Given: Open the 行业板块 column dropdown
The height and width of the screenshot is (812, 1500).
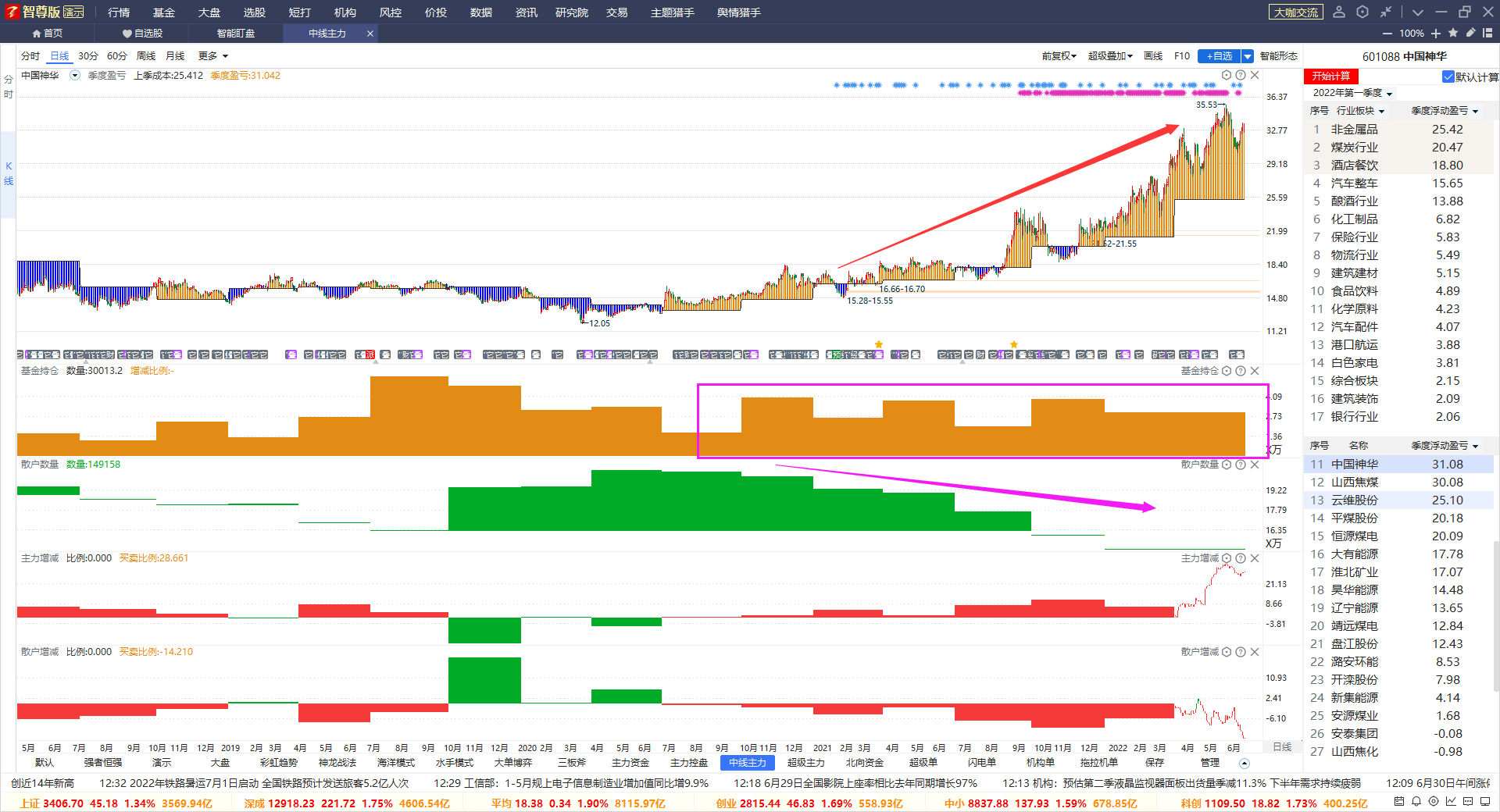Looking at the screenshot, I should pyautogui.click(x=1360, y=111).
